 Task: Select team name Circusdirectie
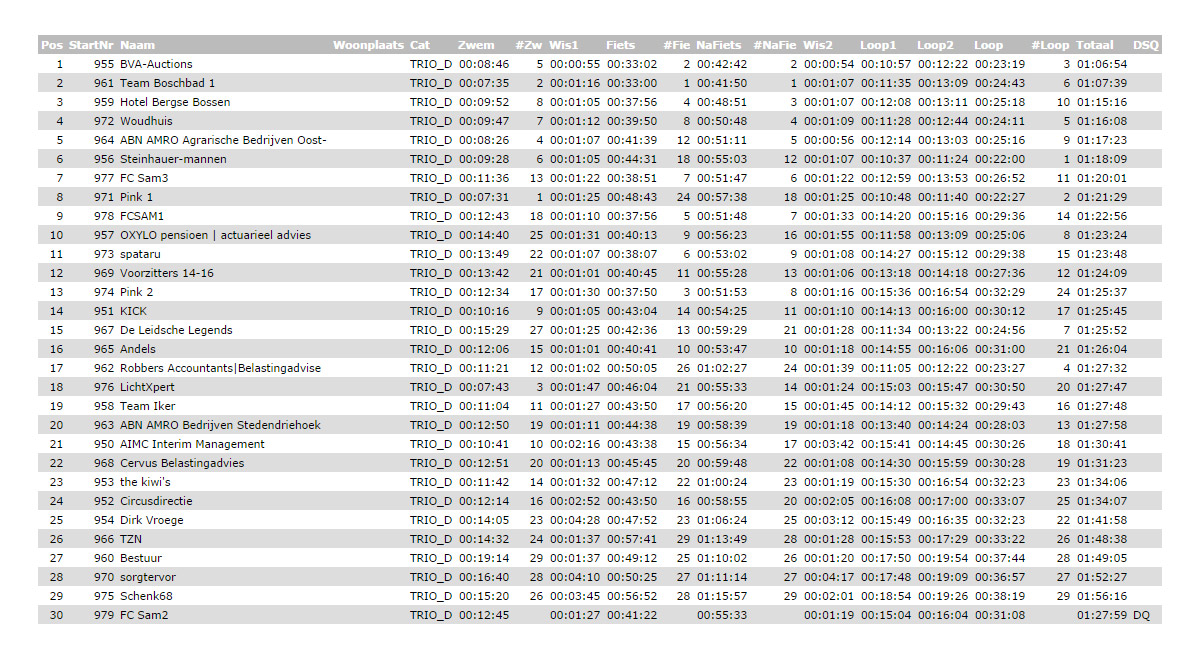click(156, 501)
